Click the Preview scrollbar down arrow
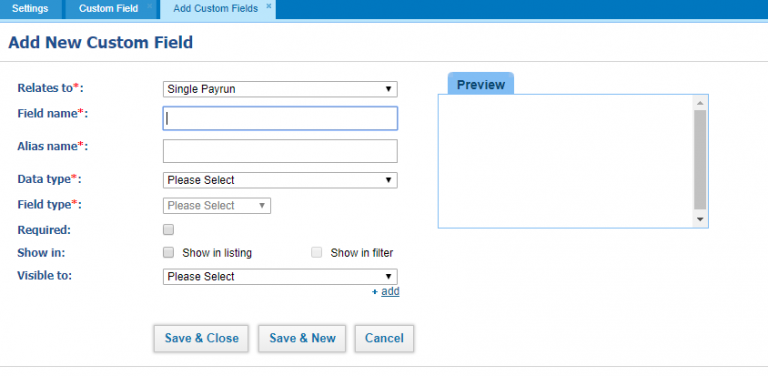The height and width of the screenshot is (376, 768). tap(700, 219)
